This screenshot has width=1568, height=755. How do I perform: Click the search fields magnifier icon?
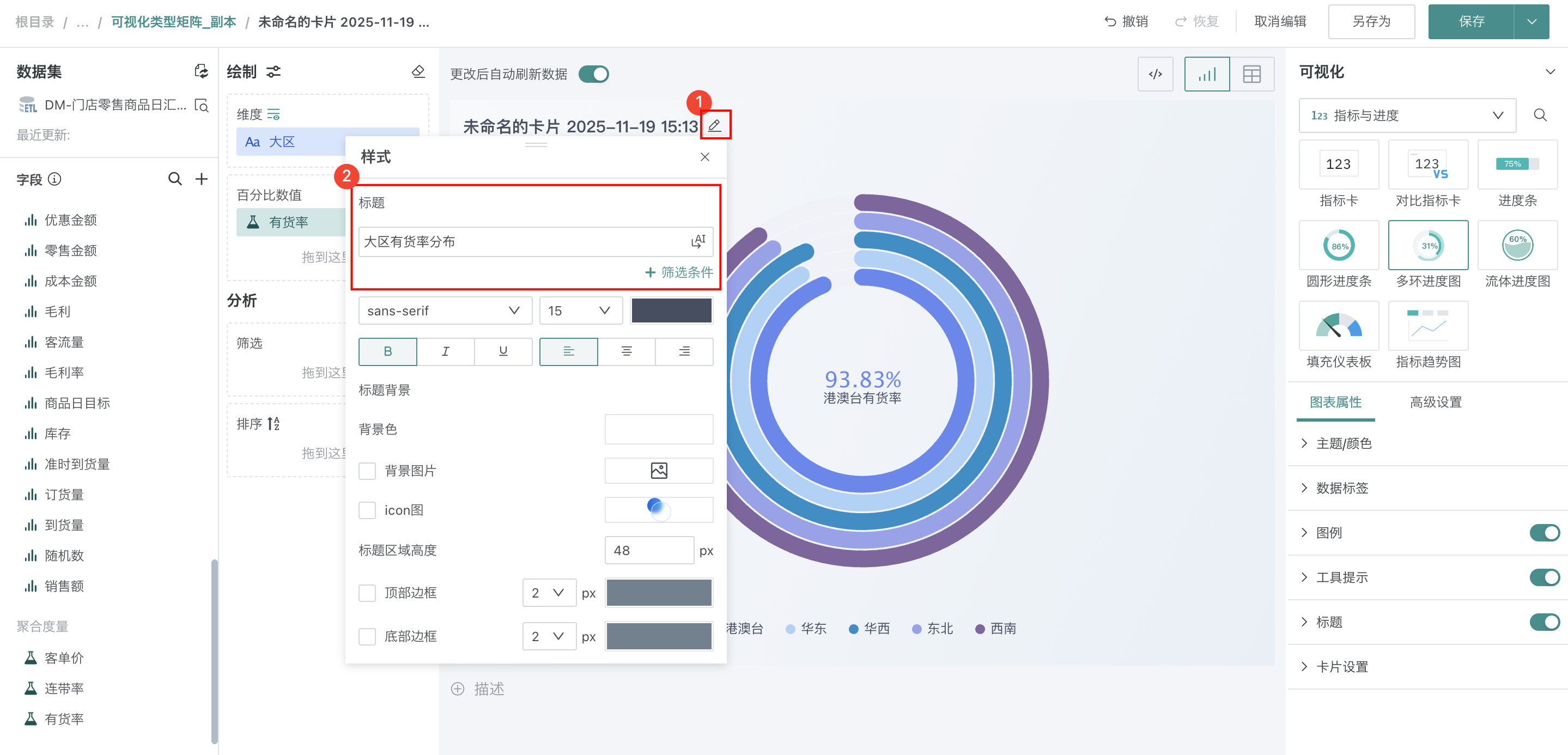tap(175, 179)
